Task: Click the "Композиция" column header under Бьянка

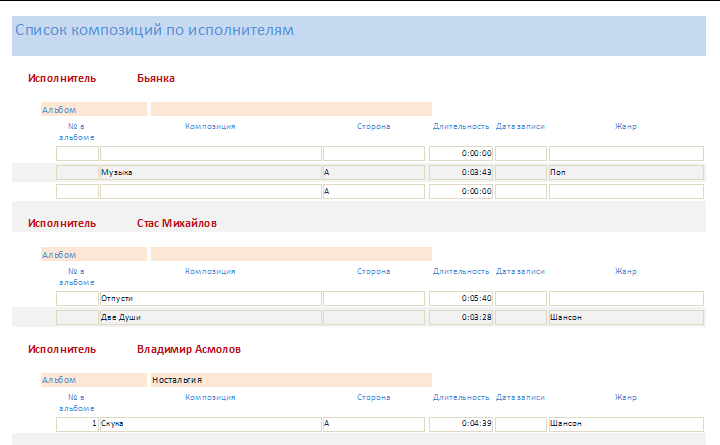Action: coord(210,126)
